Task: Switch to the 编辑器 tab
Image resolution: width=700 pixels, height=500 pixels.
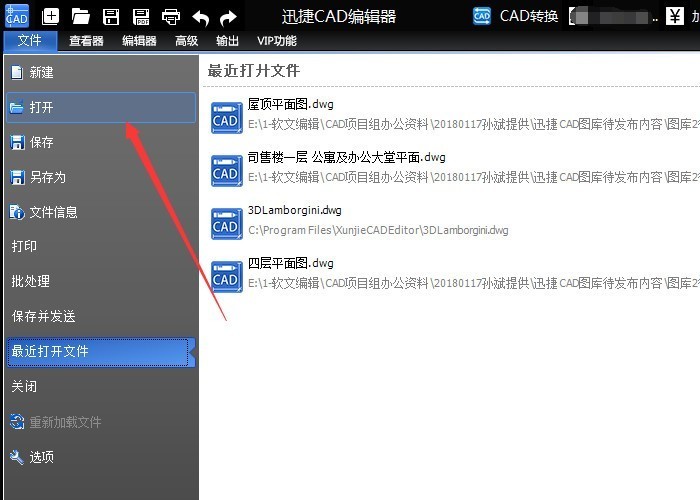Action: tap(139, 41)
